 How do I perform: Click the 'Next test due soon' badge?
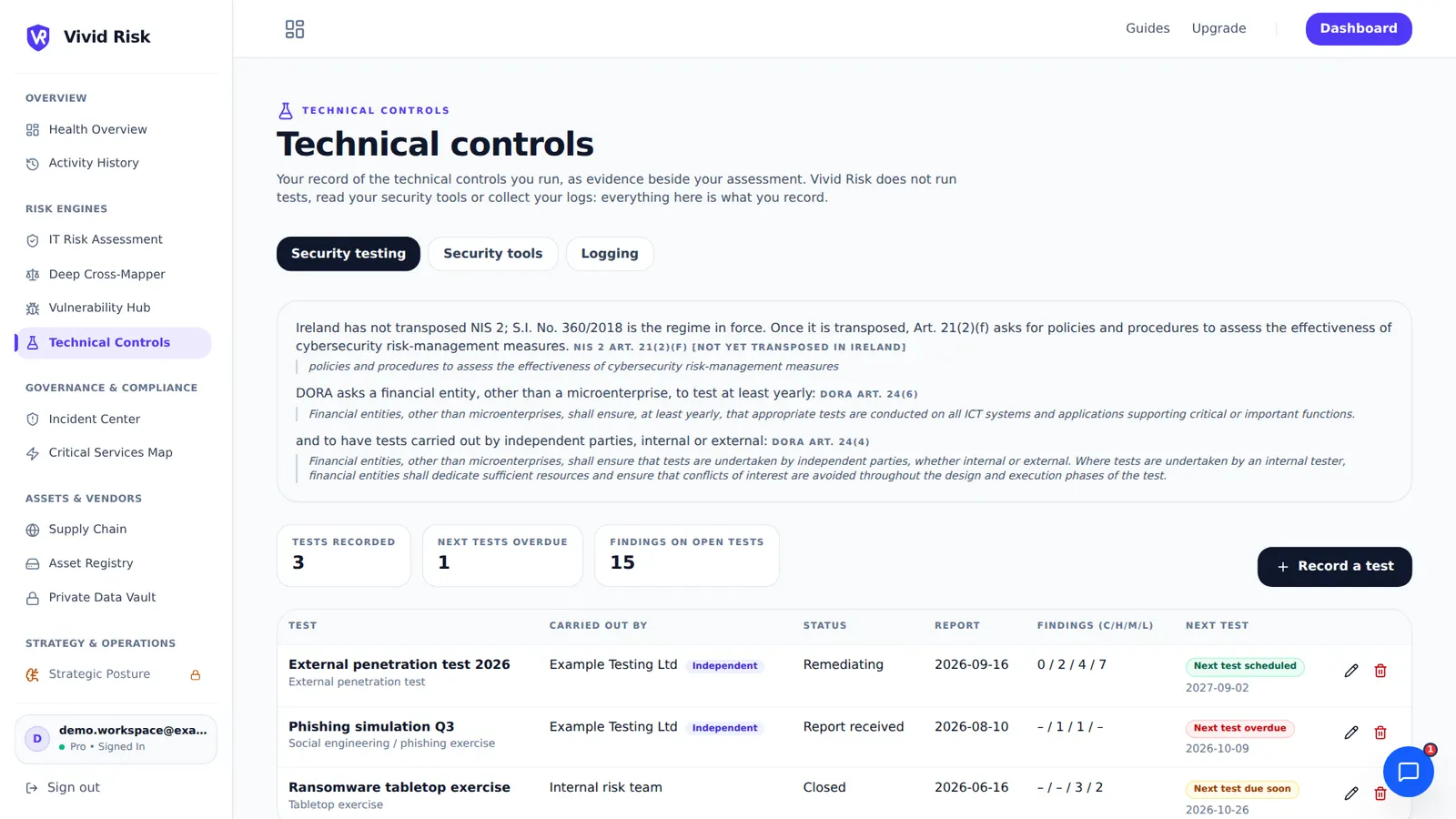tap(1242, 789)
